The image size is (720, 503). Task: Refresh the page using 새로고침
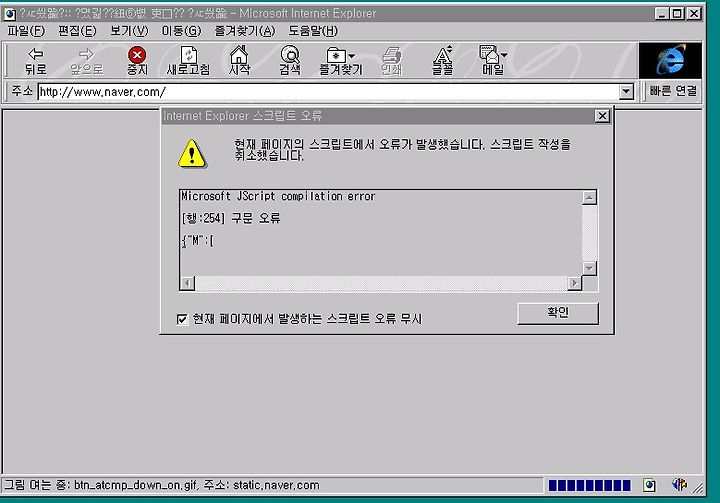point(188,61)
